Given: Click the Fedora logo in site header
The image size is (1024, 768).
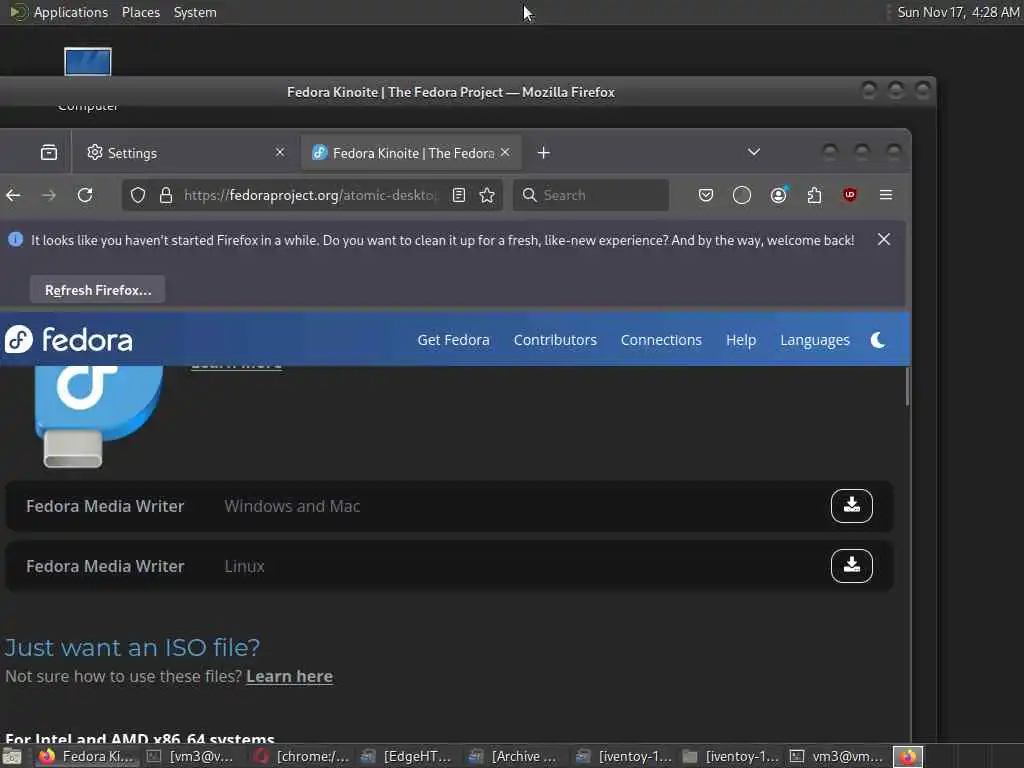Looking at the screenshot, I should click(x=69, y=340).
